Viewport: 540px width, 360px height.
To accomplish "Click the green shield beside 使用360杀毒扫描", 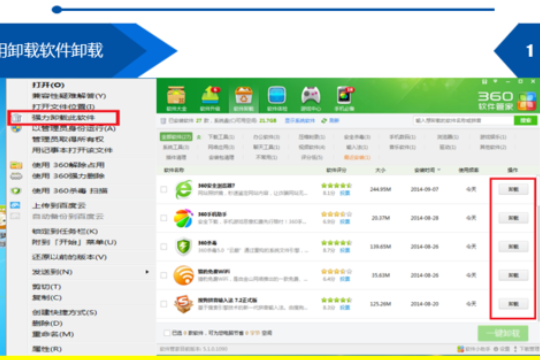I will pos(16,191).
